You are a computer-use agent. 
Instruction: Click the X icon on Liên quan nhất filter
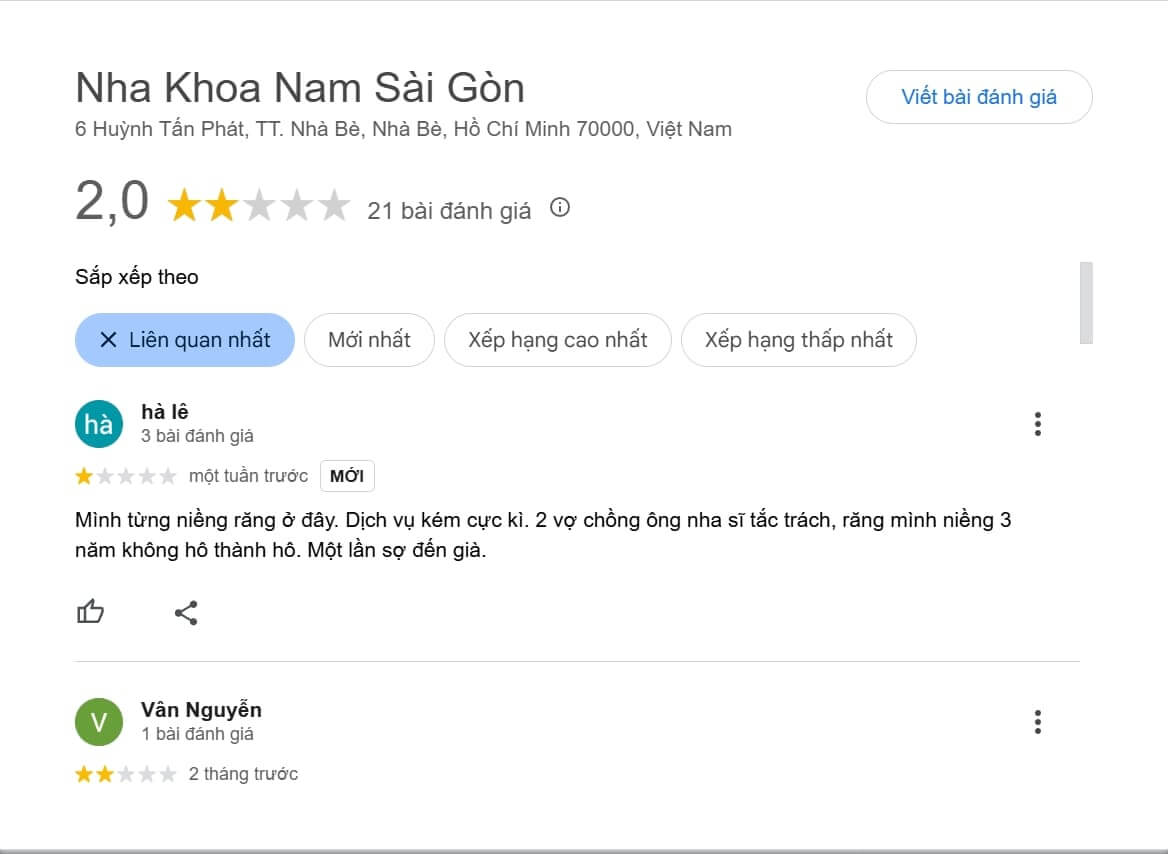108,340
